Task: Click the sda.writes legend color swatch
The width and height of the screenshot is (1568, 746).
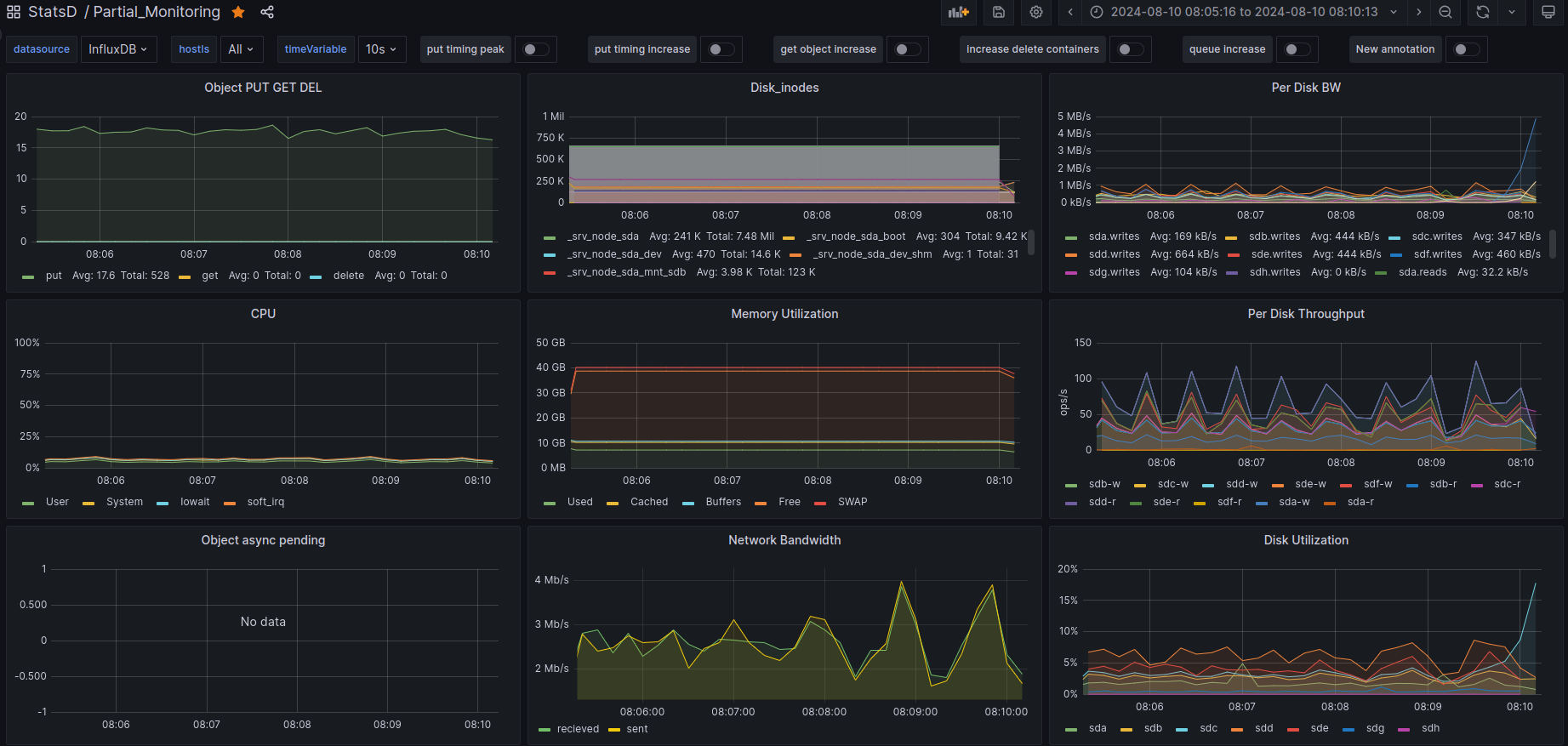Action: (x=1071, y=237)
